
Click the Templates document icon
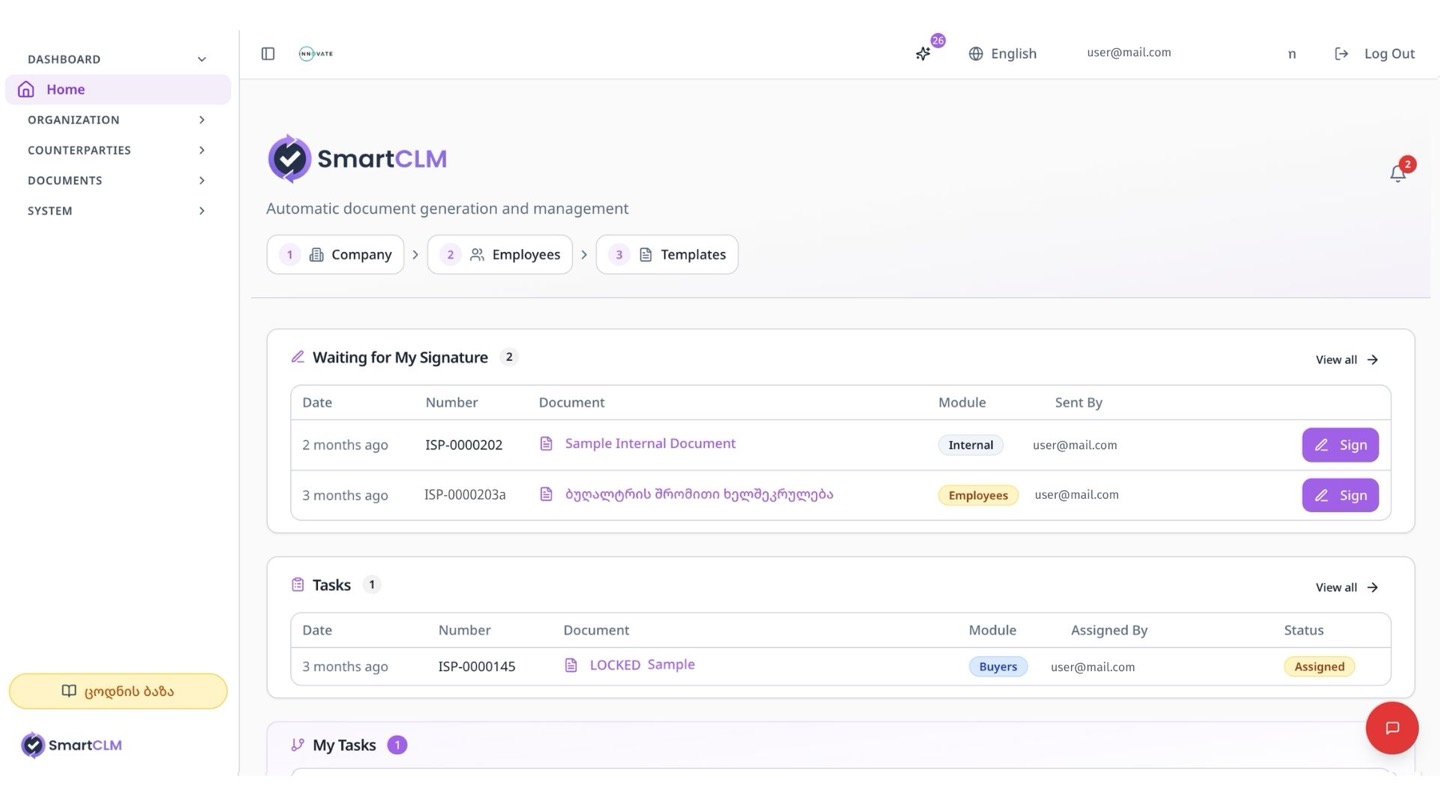[x=646, y=255]
